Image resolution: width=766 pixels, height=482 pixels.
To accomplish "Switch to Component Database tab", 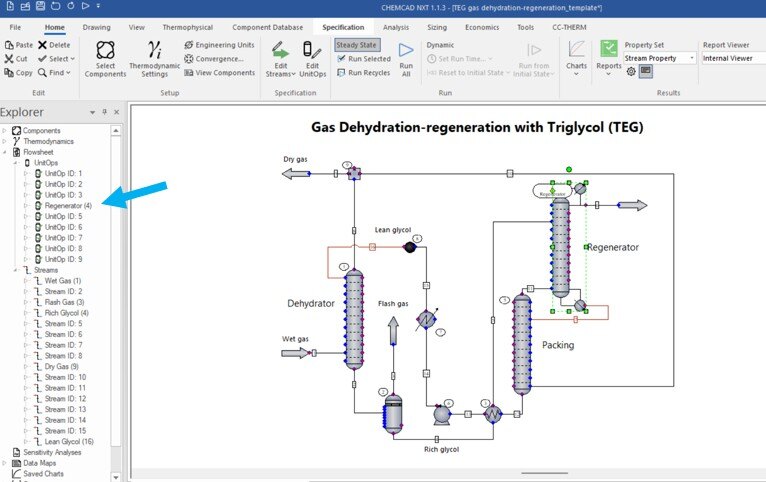I will (x=267, y=27).
